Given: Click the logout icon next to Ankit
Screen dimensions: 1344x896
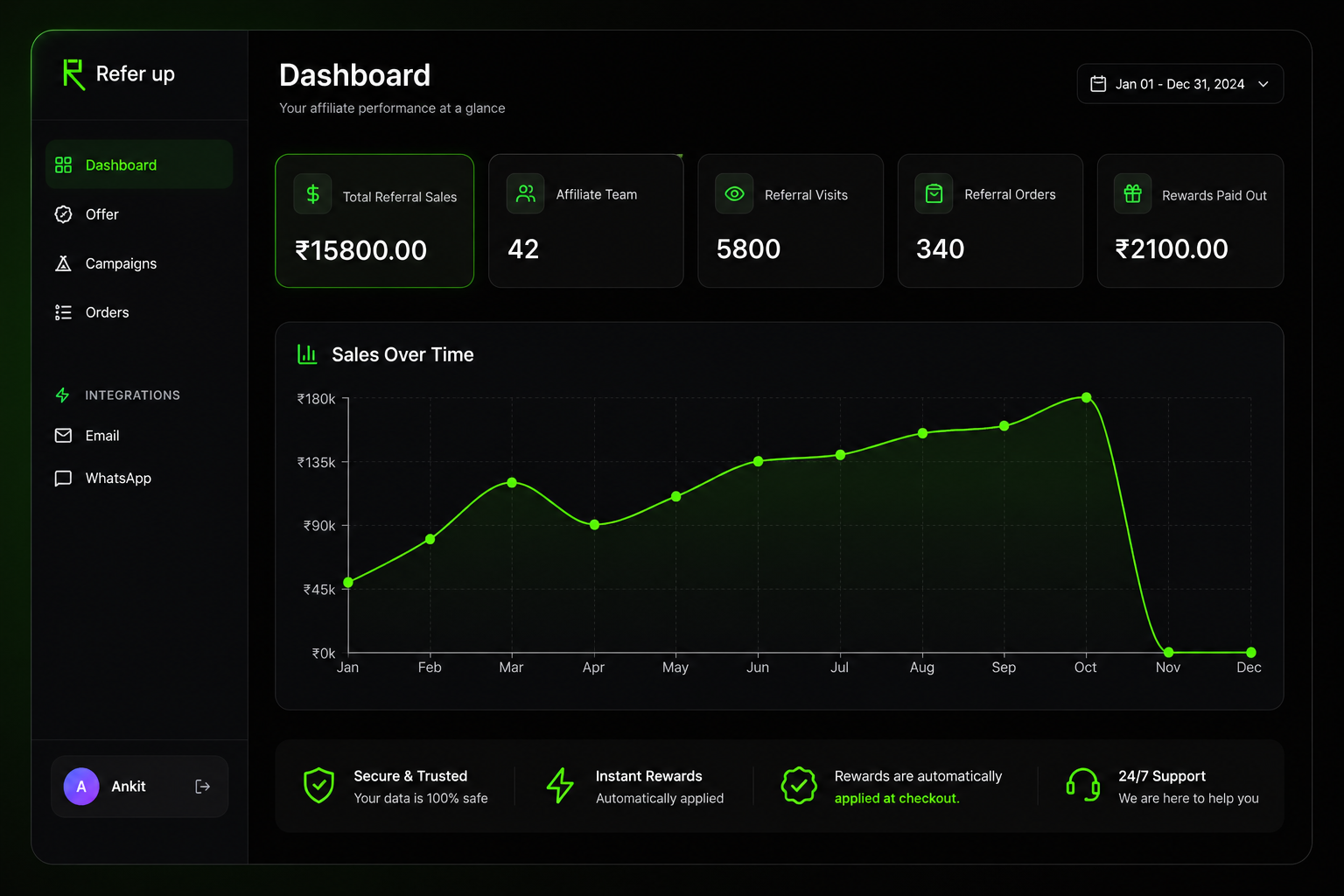Looking at the screenshot, I should pos(202,787).
